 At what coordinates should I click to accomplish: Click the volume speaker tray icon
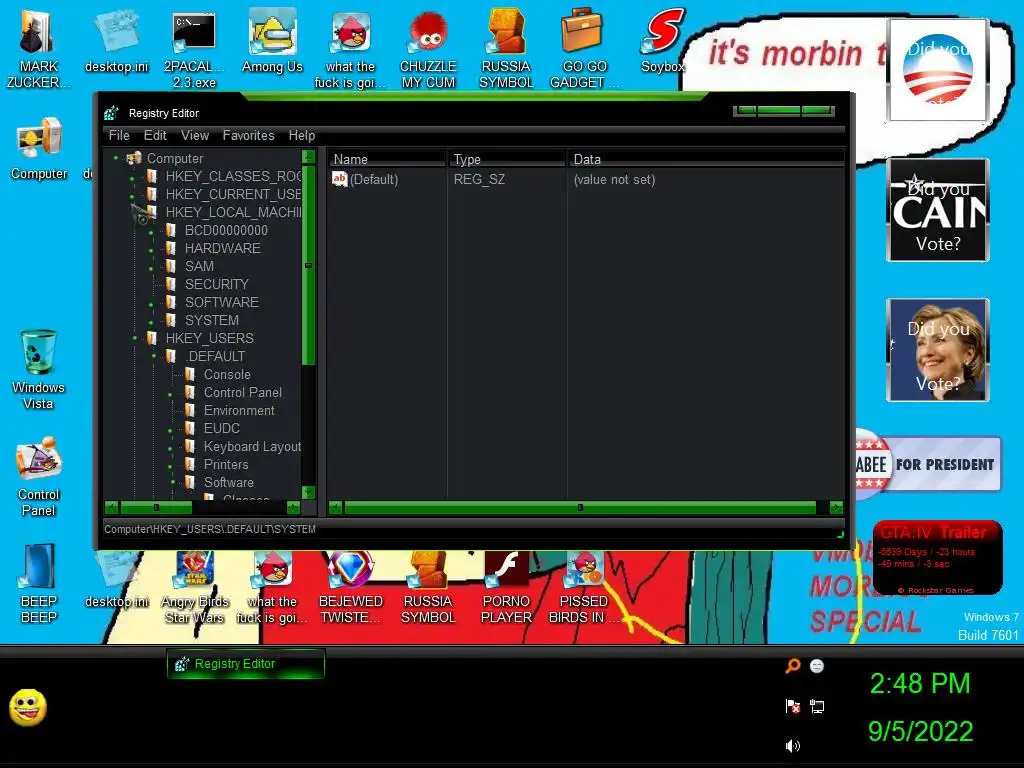point(793,746)
